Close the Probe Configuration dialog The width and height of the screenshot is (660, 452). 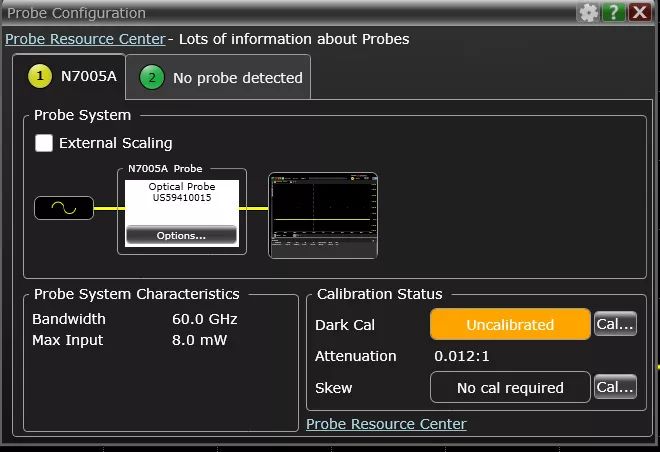coord(640,12)
